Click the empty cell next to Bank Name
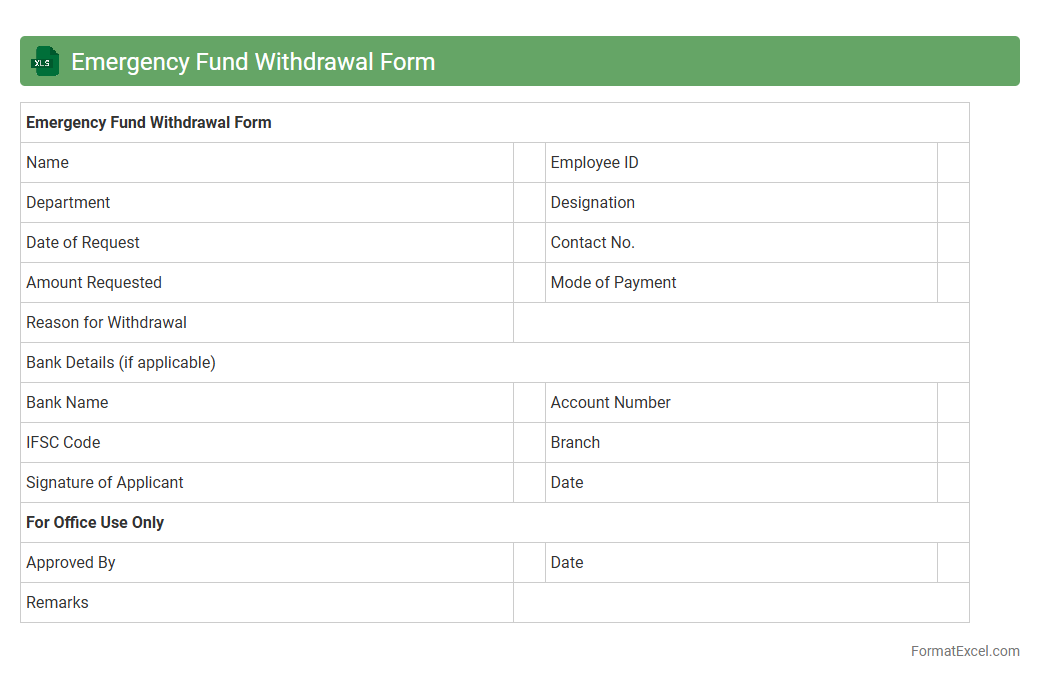 (x=529, y=403)
